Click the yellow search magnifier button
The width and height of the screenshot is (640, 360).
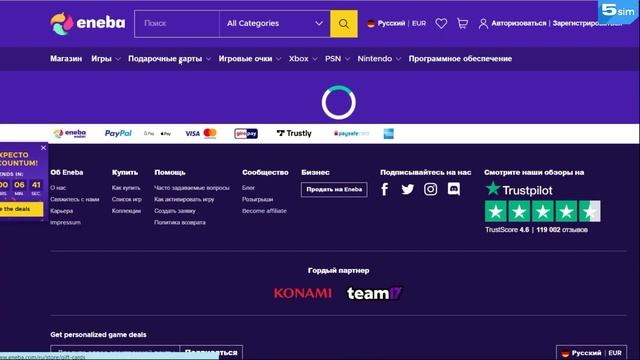[x=344, y=24]
